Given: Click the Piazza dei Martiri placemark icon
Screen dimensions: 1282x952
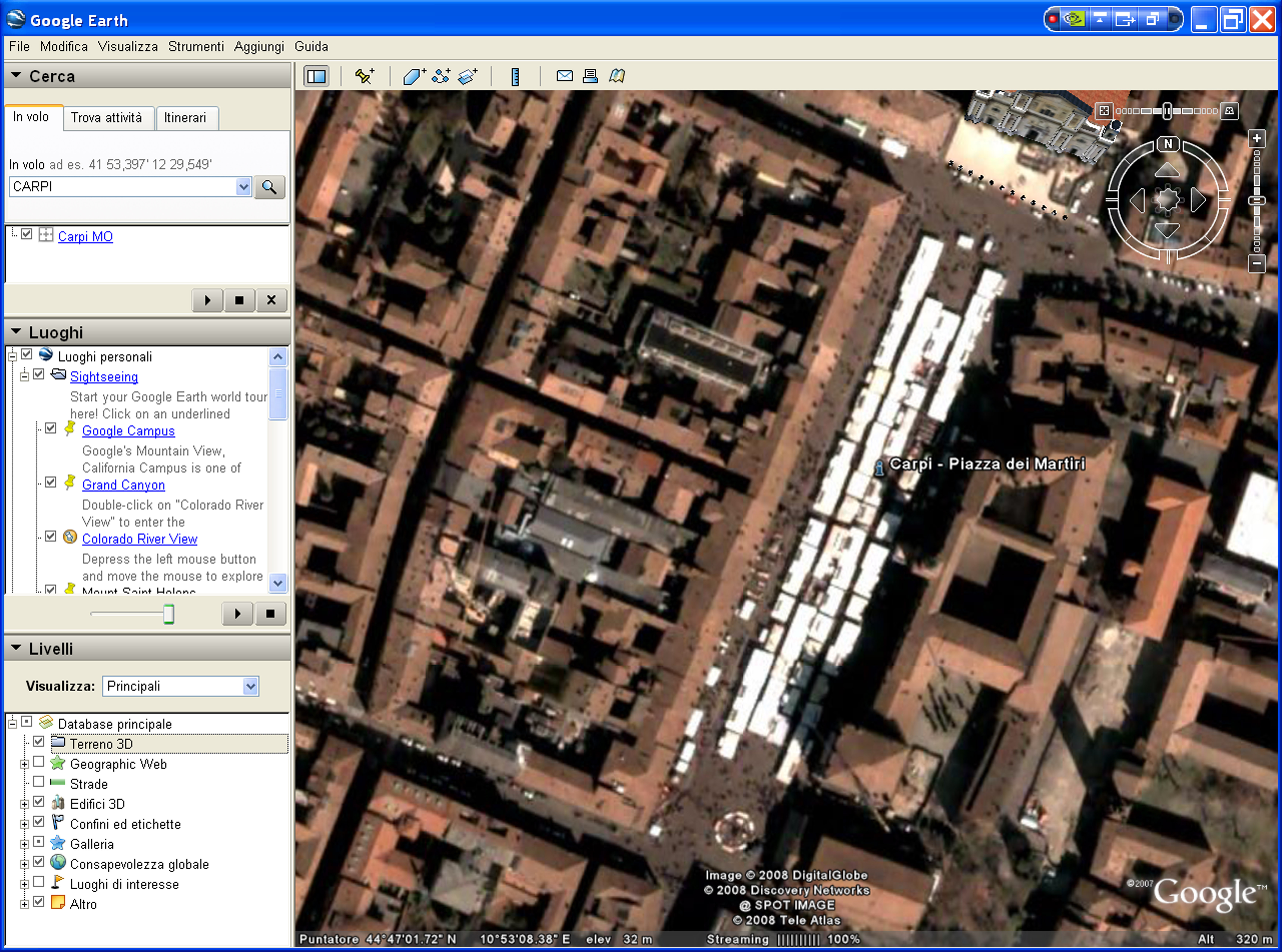Looking at the screenshot, I should (x=879, y=467).
